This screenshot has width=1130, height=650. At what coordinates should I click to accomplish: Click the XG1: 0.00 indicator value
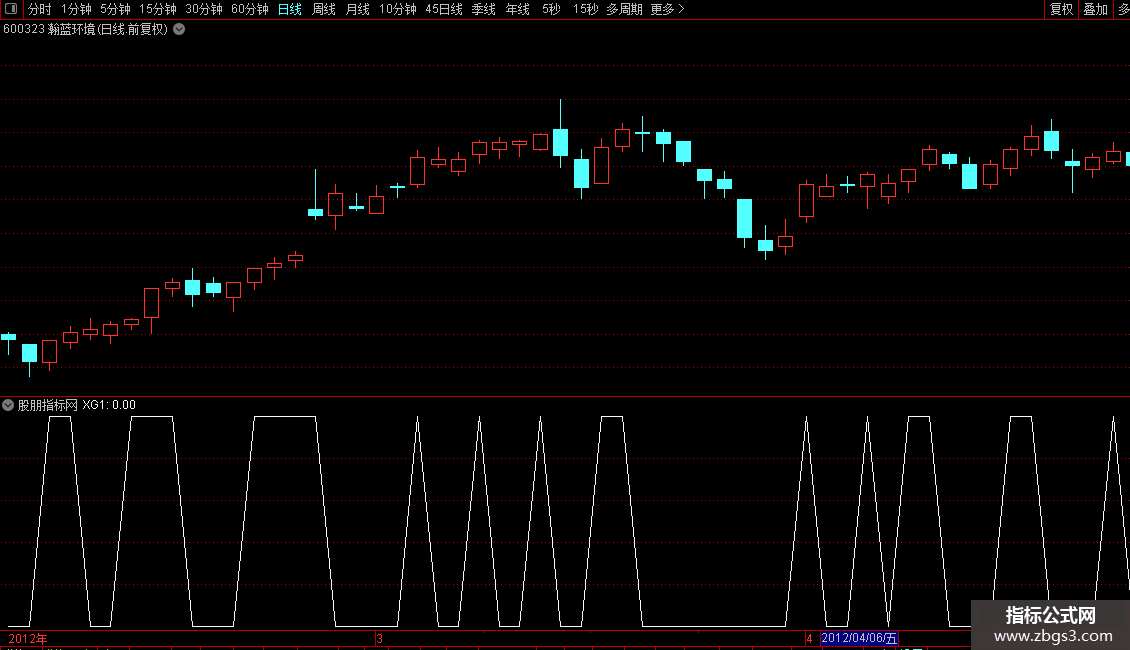point(109,405)
